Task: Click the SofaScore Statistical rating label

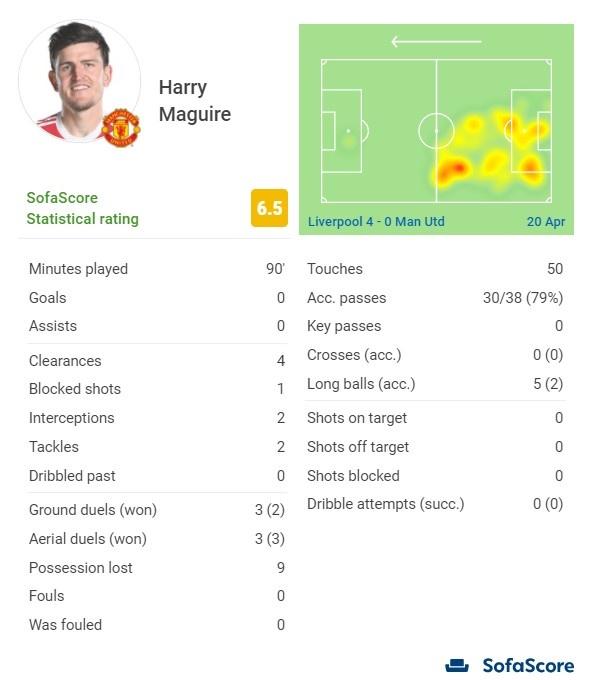Action: coord(82,208)
